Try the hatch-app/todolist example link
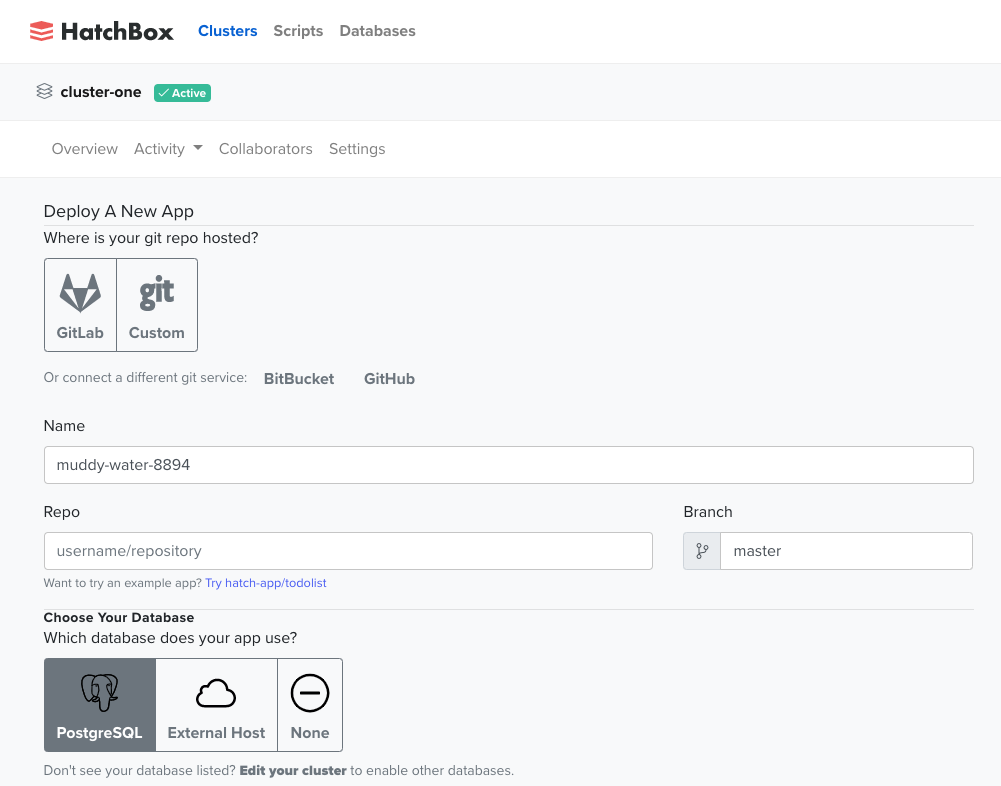 266,583
